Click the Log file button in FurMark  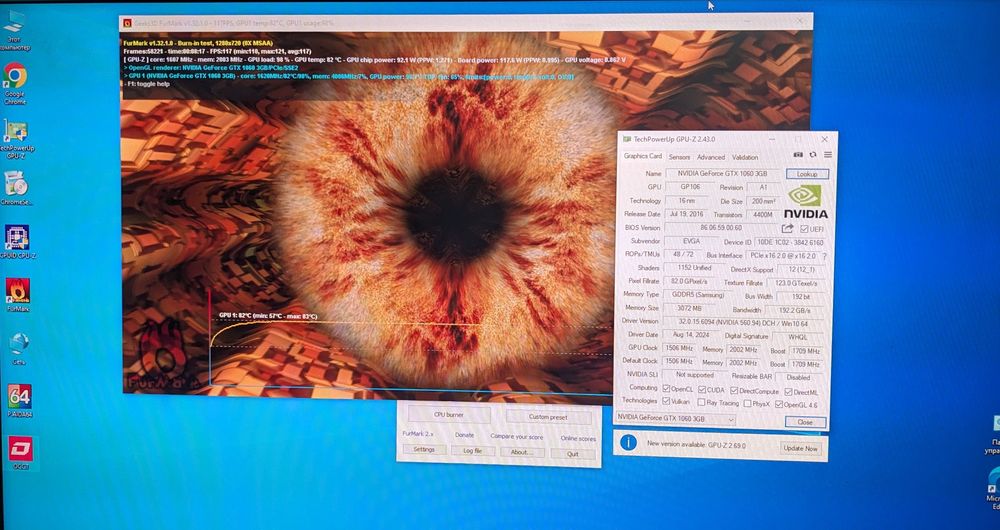(473, 451)
